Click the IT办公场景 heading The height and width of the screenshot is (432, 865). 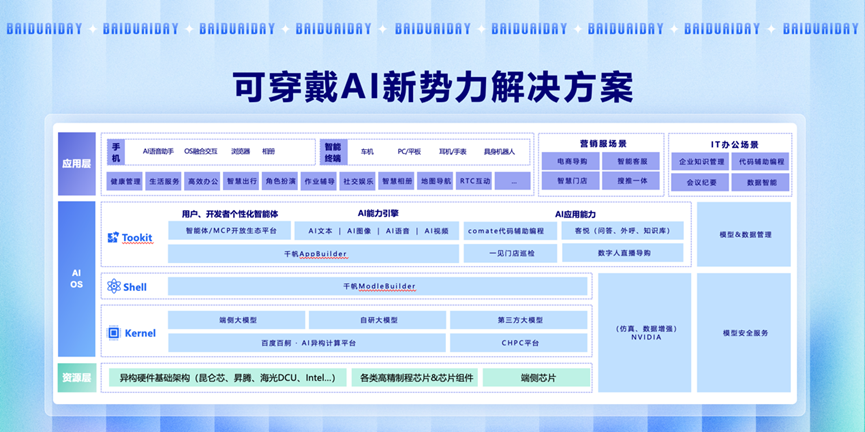tap(734, 145)
